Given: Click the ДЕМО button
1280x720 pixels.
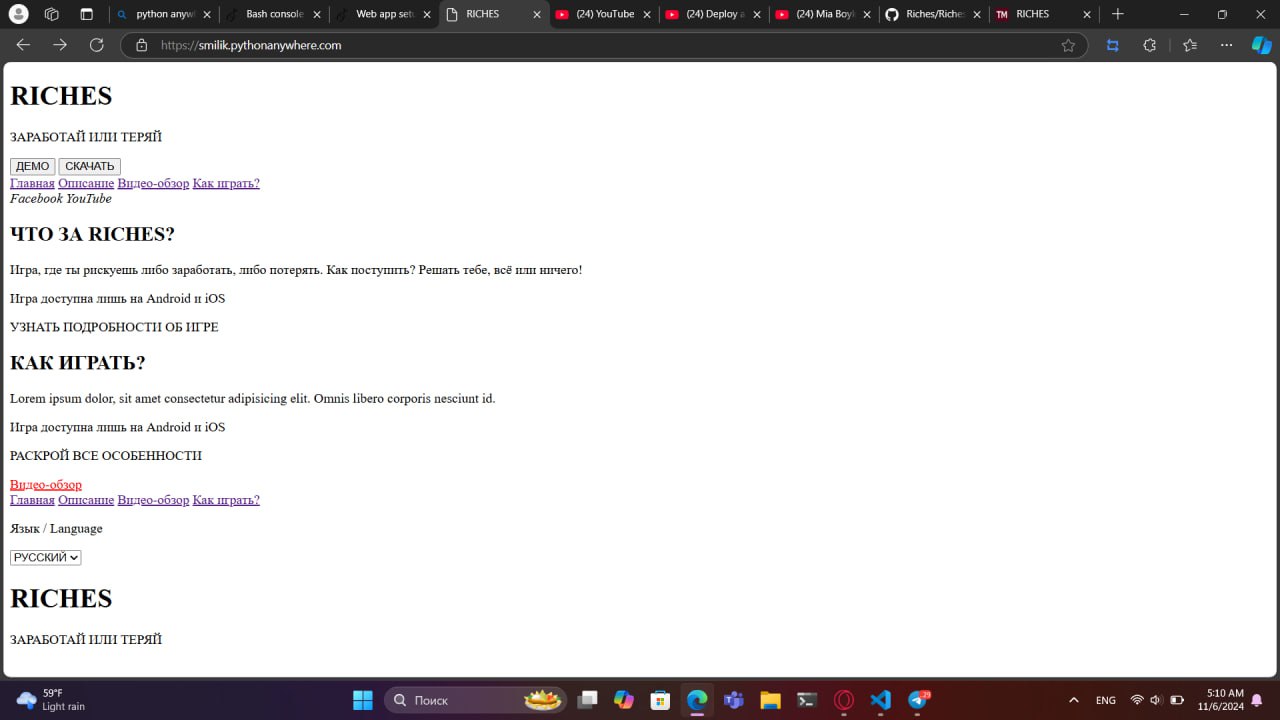Looking at the screenshot, I should point(32,166).
